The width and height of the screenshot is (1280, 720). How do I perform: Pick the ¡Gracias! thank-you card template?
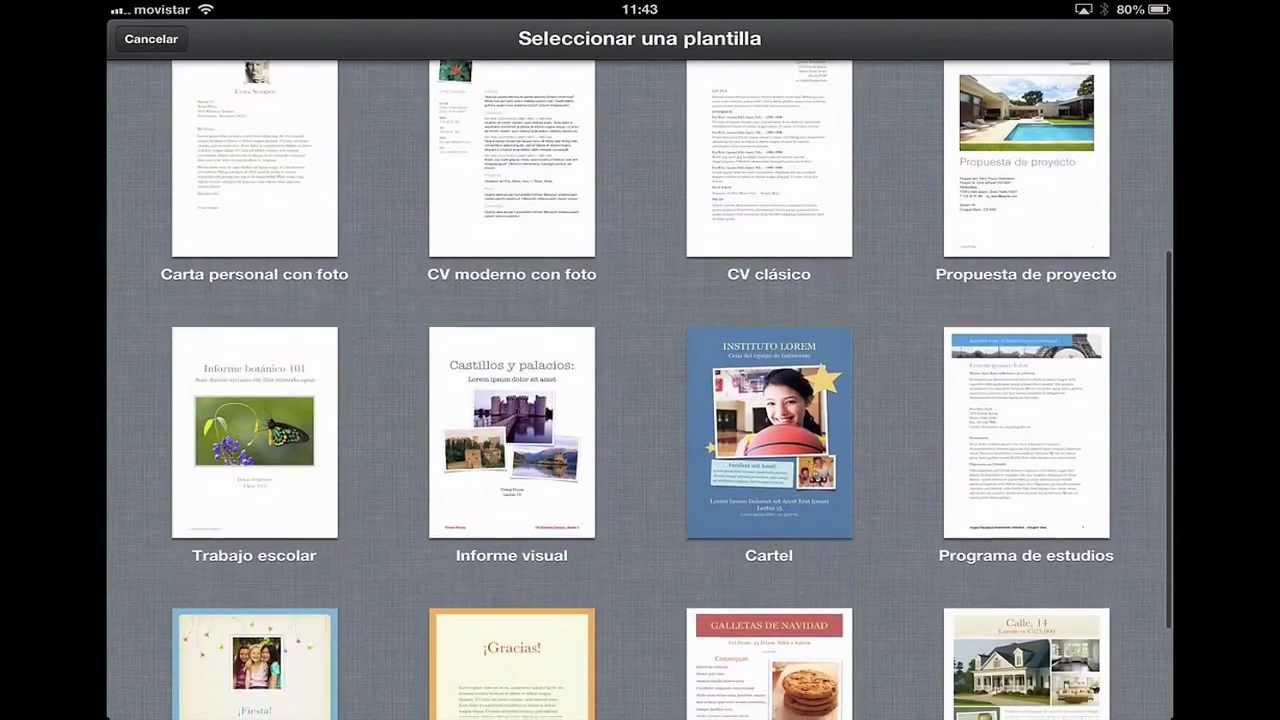[512, 664]
